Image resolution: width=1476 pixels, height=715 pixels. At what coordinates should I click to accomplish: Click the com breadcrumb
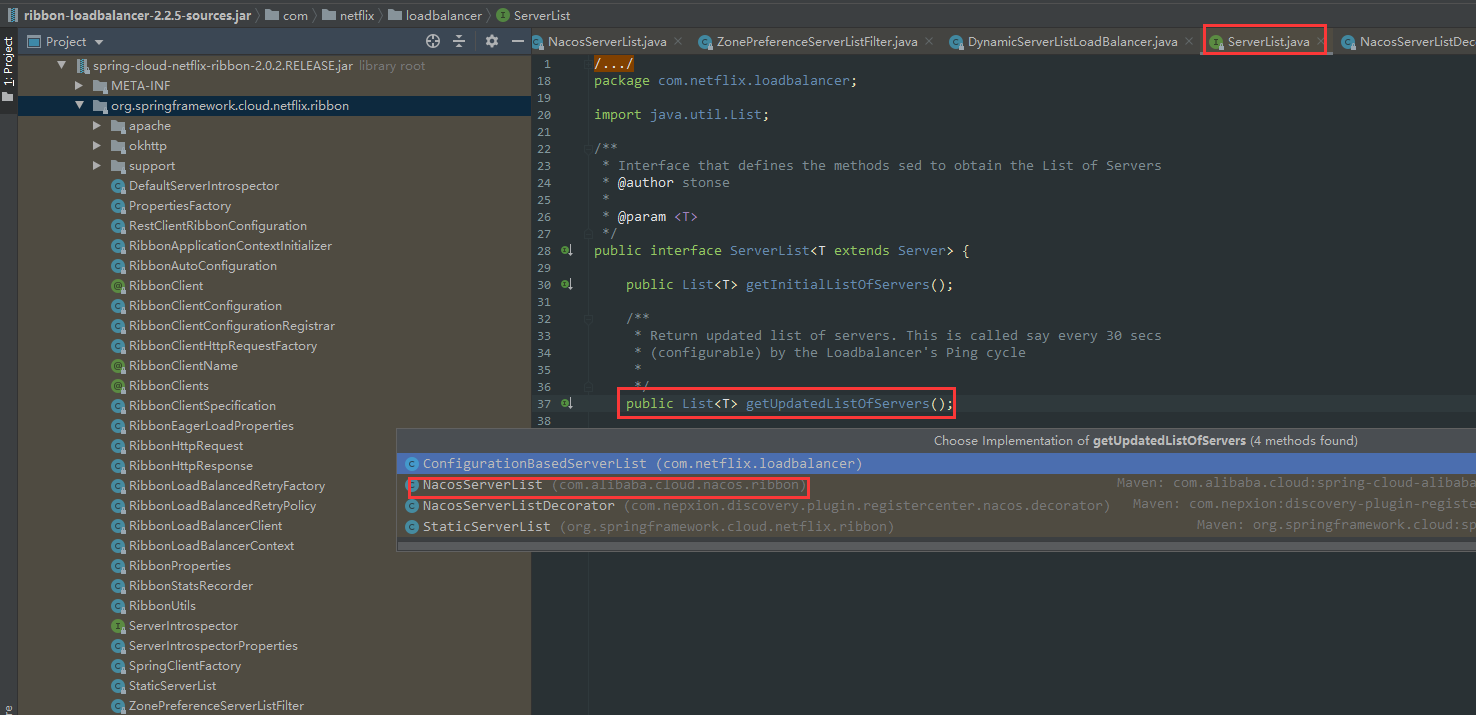tap(286, 15)
